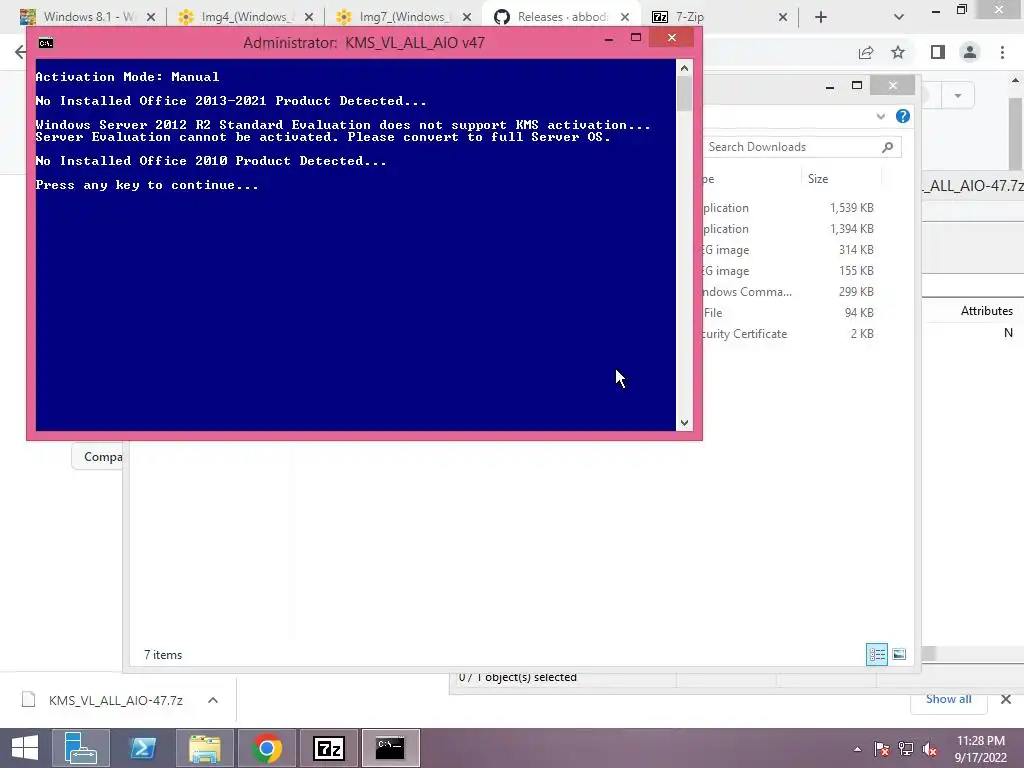This screenshot has height=768, width=1024.
Task: Open Server Manager from the taskbar
Action: (80, 748)
